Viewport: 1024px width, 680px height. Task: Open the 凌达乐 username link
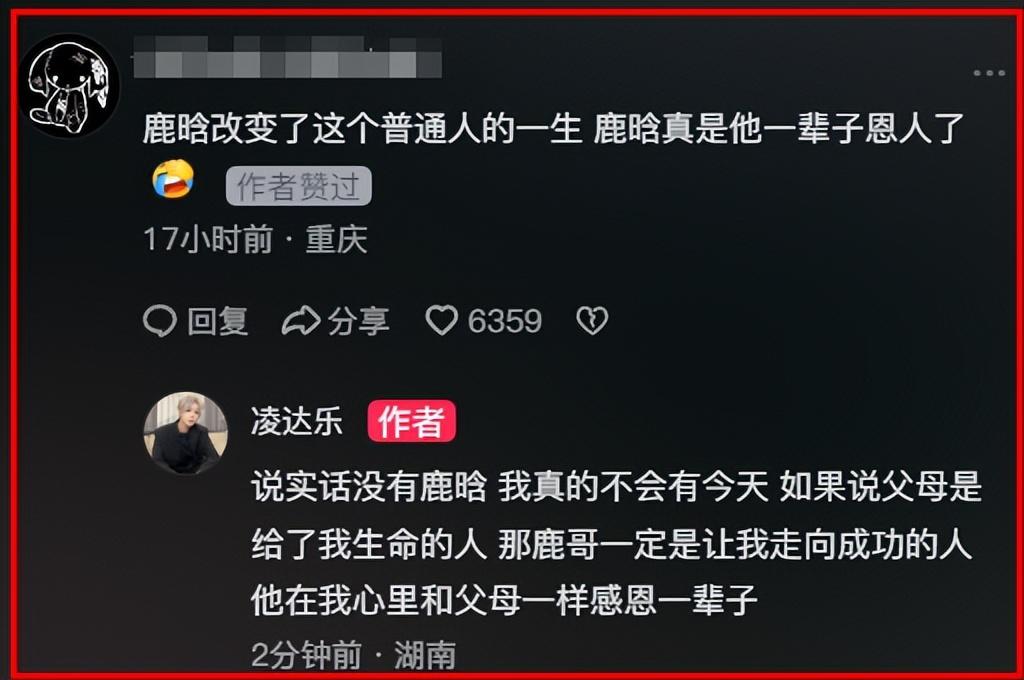coord(296,421)
